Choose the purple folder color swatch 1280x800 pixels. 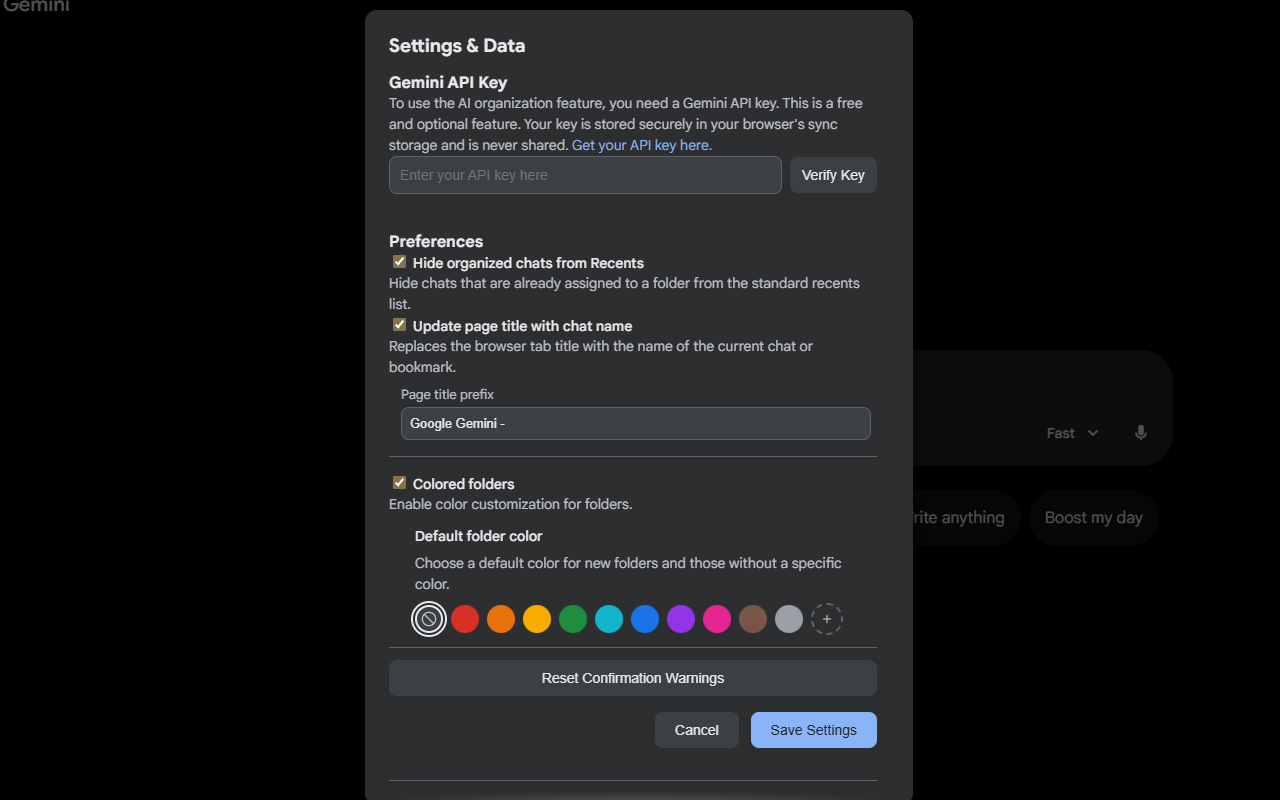click(x=681, y=619)
